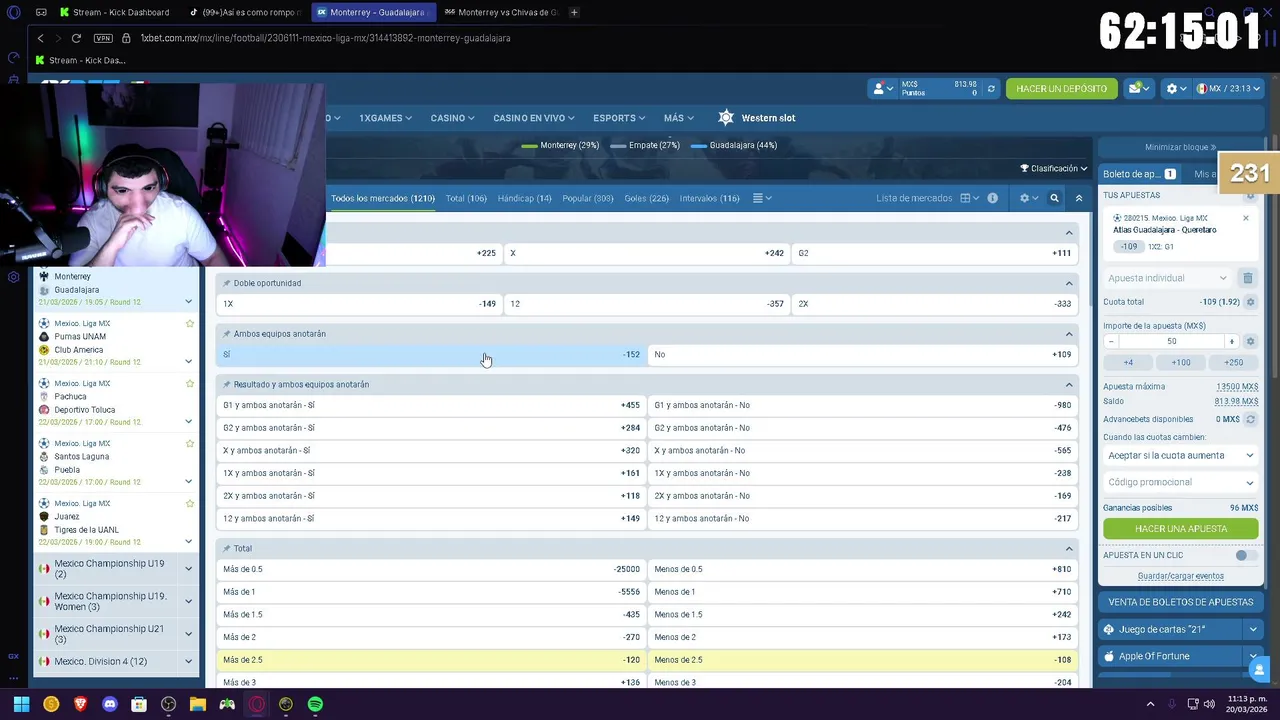Open the ESPORTS menu

click(618, 118)
